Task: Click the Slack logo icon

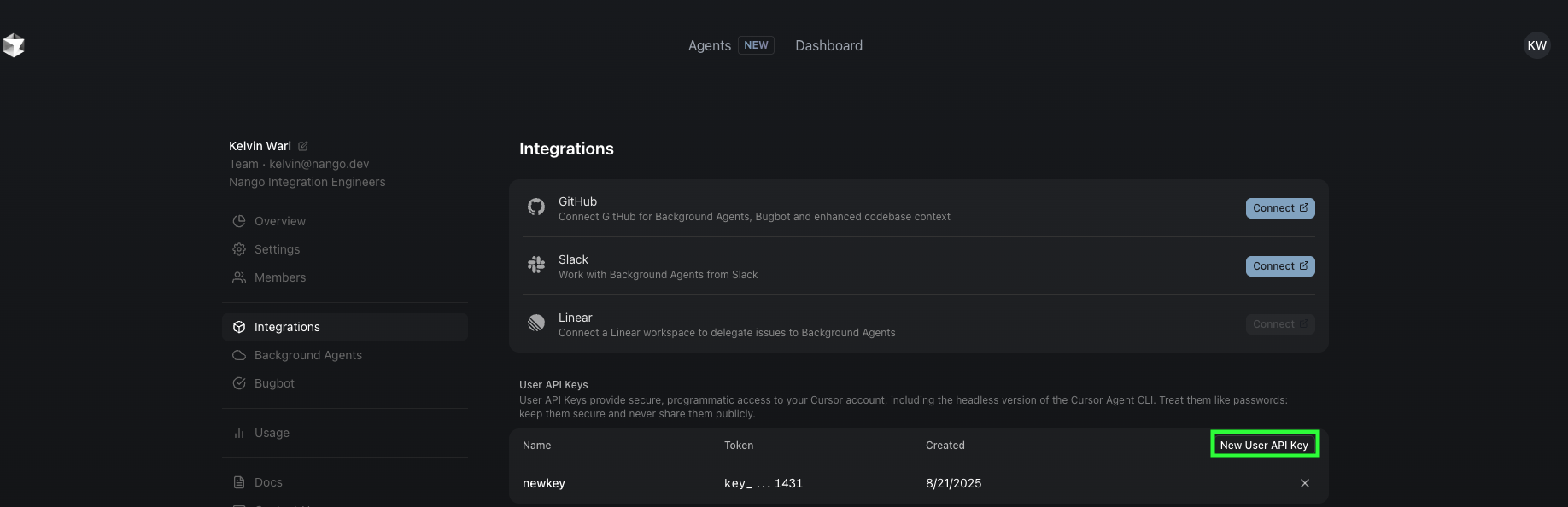Action: coord(536,265)
